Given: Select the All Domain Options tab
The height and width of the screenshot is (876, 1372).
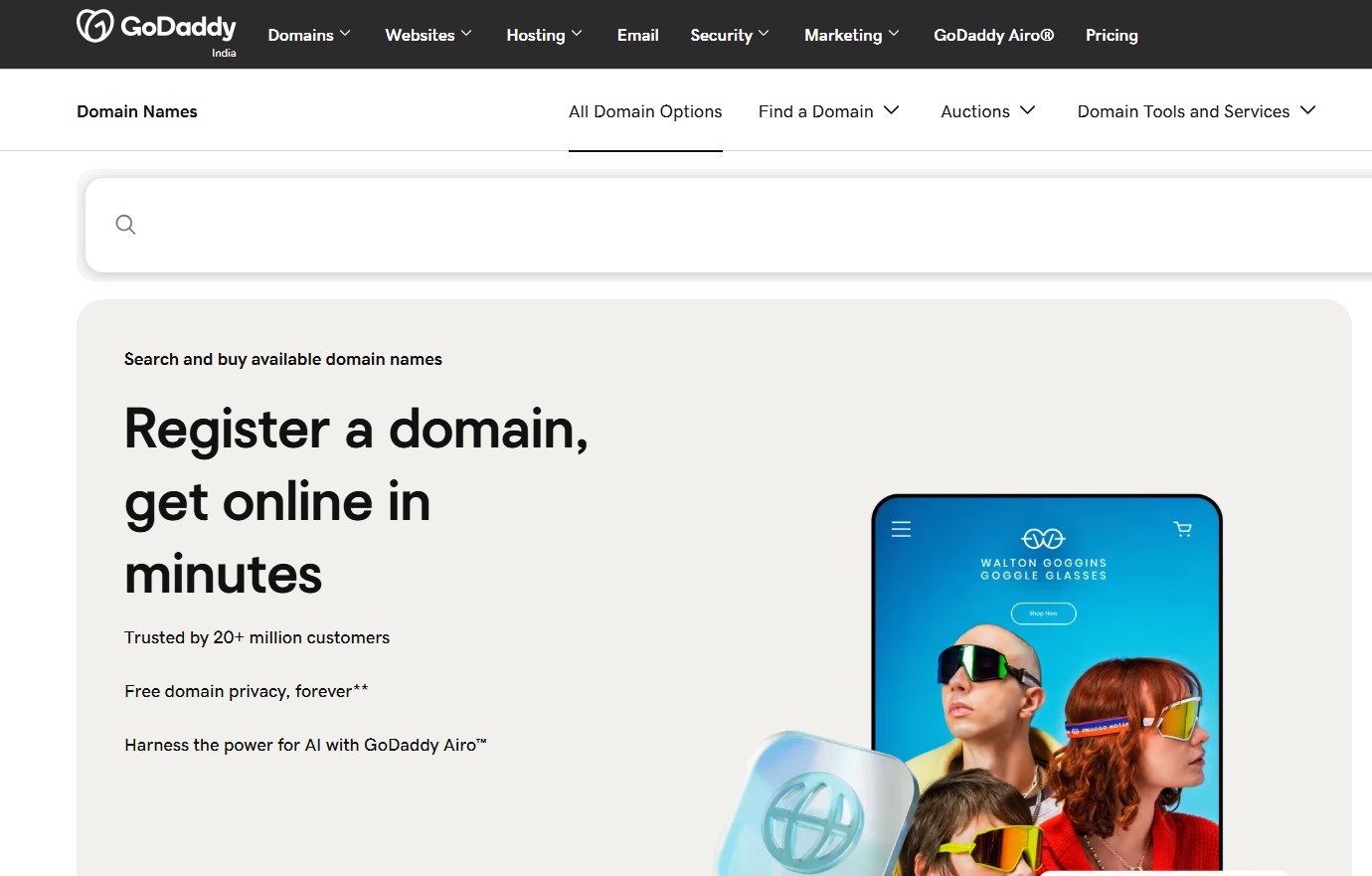Looking at the screenshot, I should pyautogui.click(x=645, y=111).
